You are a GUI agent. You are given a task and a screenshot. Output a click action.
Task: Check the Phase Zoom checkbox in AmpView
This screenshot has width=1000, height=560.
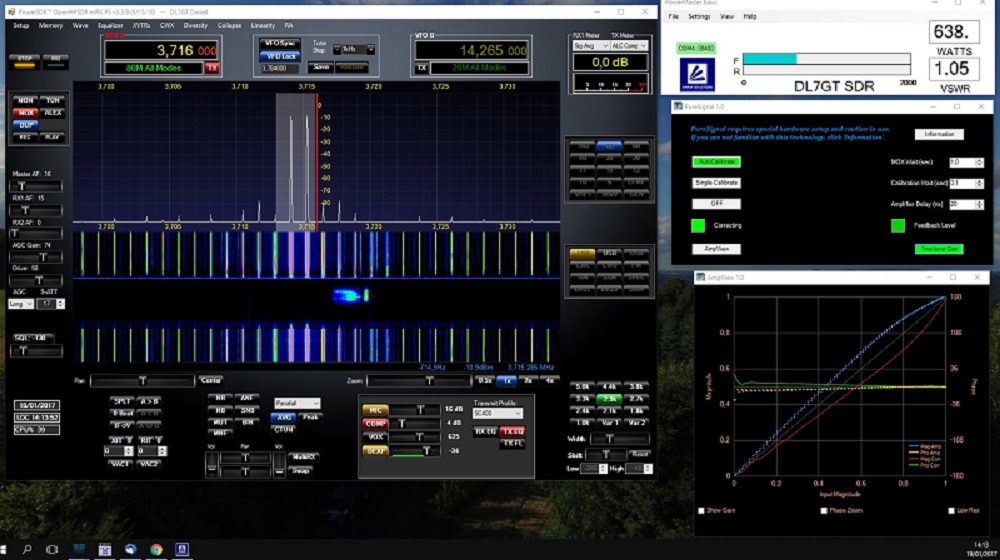824,511
